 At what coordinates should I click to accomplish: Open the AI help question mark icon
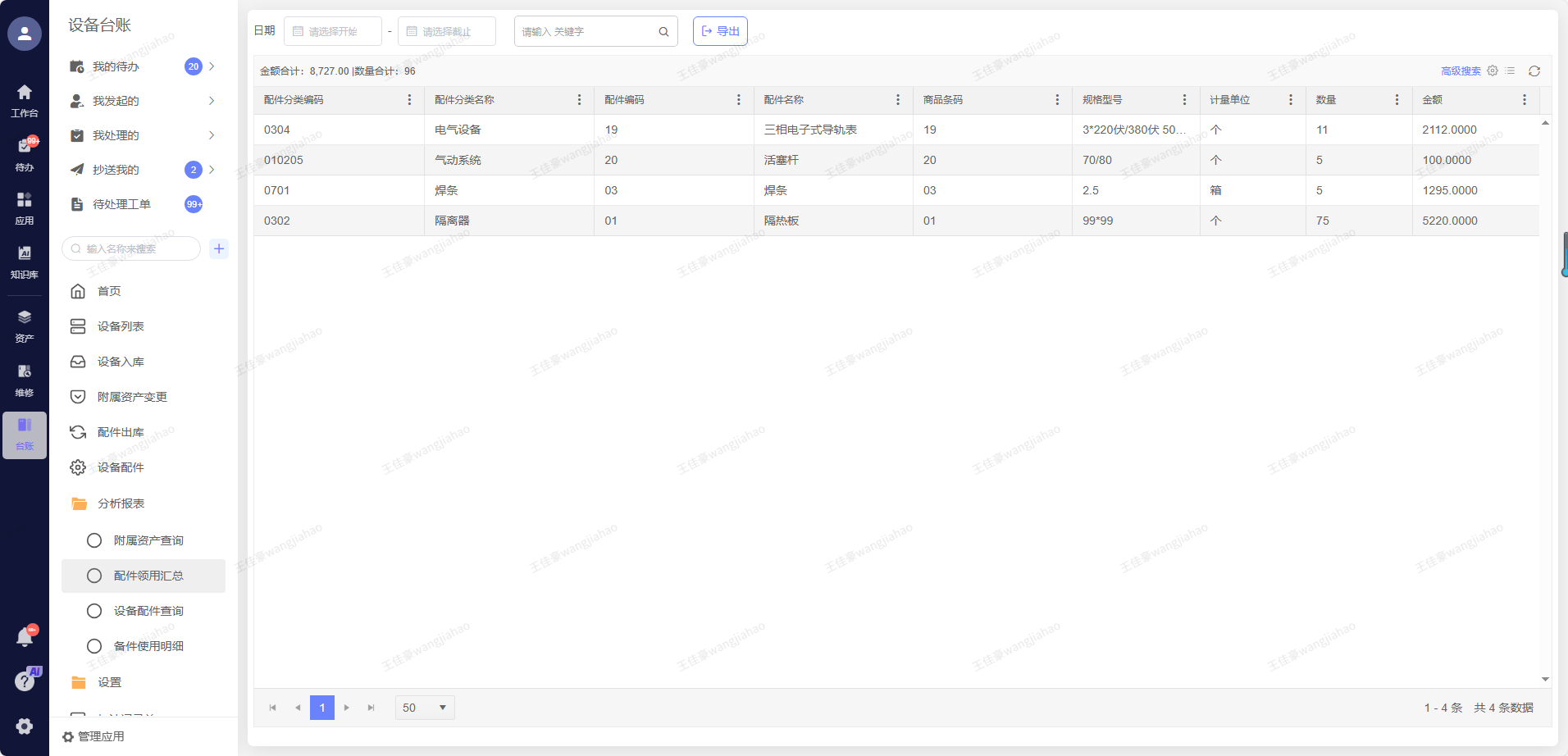click(x=25, y=681)
